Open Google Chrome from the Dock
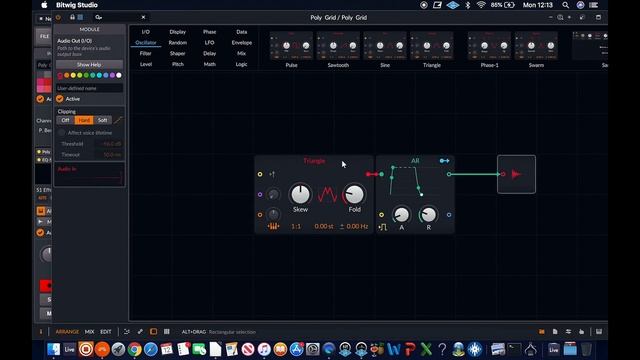The width and height of the screenshot is (640, 360). point(134,349)
